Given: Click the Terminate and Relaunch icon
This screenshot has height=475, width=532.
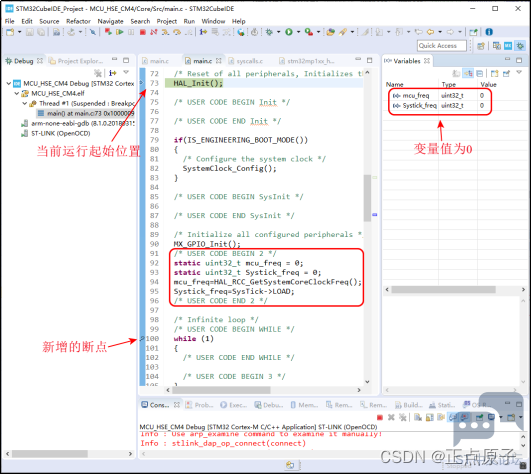Looking at the screenshot, I should [x=108, y=32].
